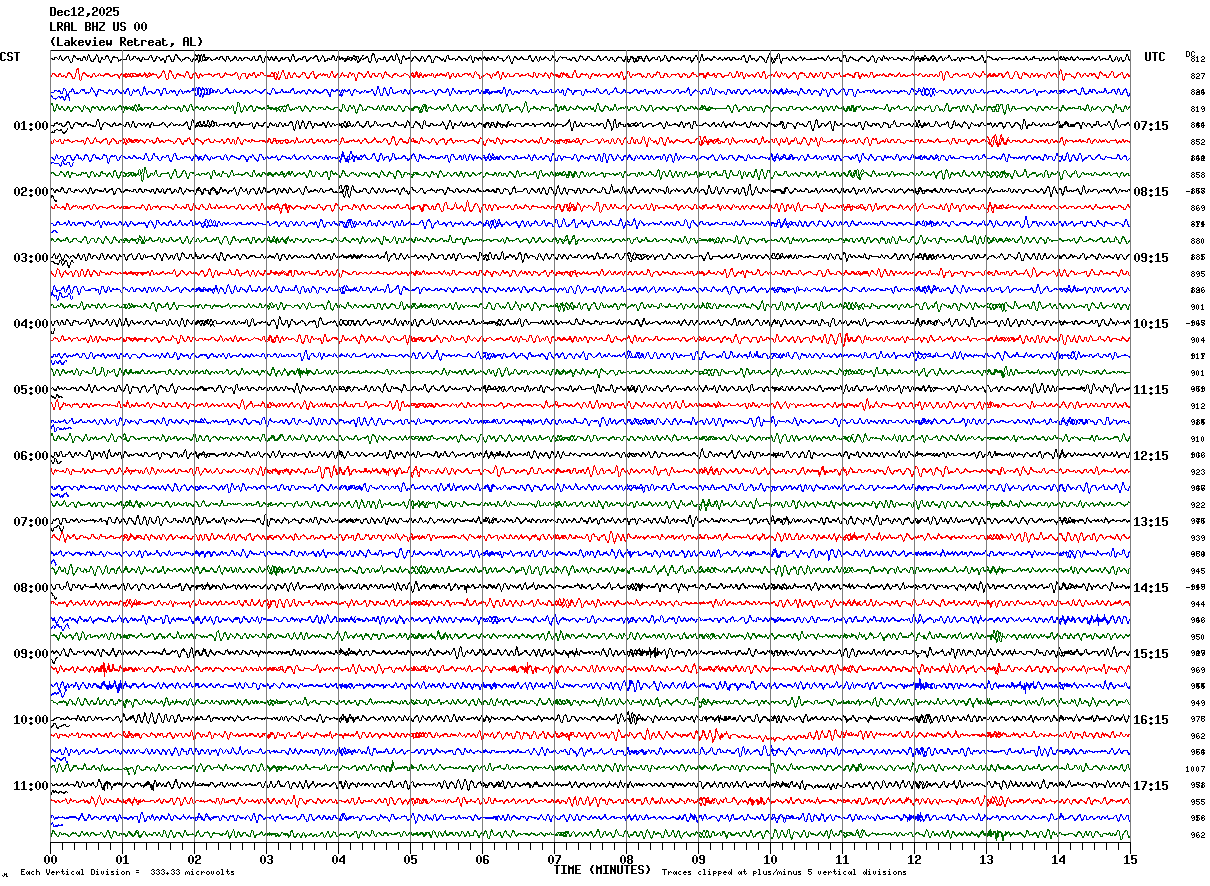The image size is (1210, 886).
Task: Click the "03:00" CST time label
Action: tap(31, 258)
